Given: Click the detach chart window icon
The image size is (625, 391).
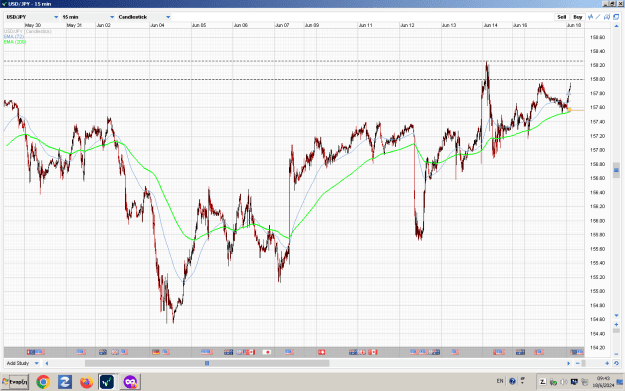Looking at the screenshot, I should pos(616,17).
